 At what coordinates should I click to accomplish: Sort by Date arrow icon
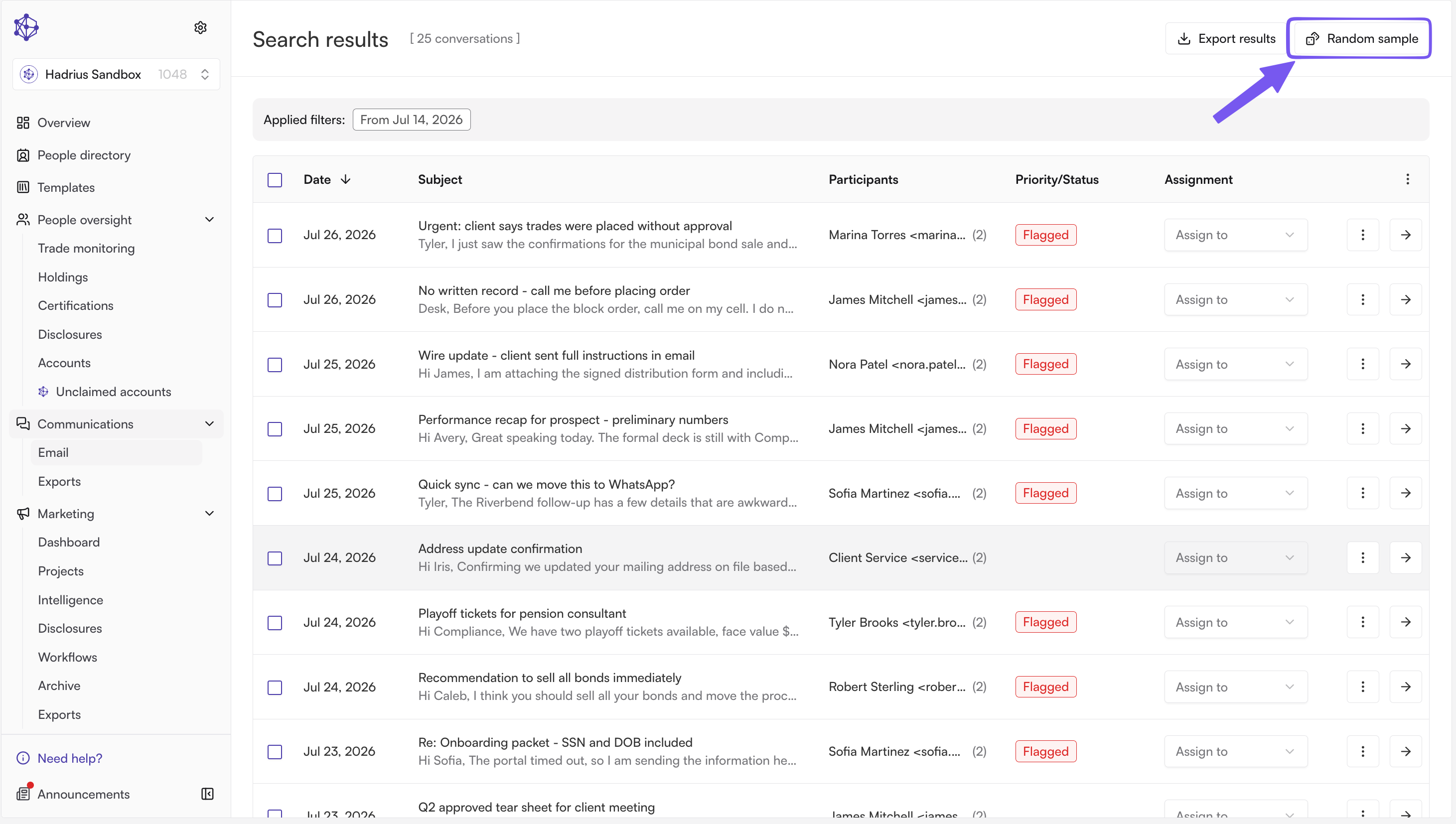(x=345, y=179)
